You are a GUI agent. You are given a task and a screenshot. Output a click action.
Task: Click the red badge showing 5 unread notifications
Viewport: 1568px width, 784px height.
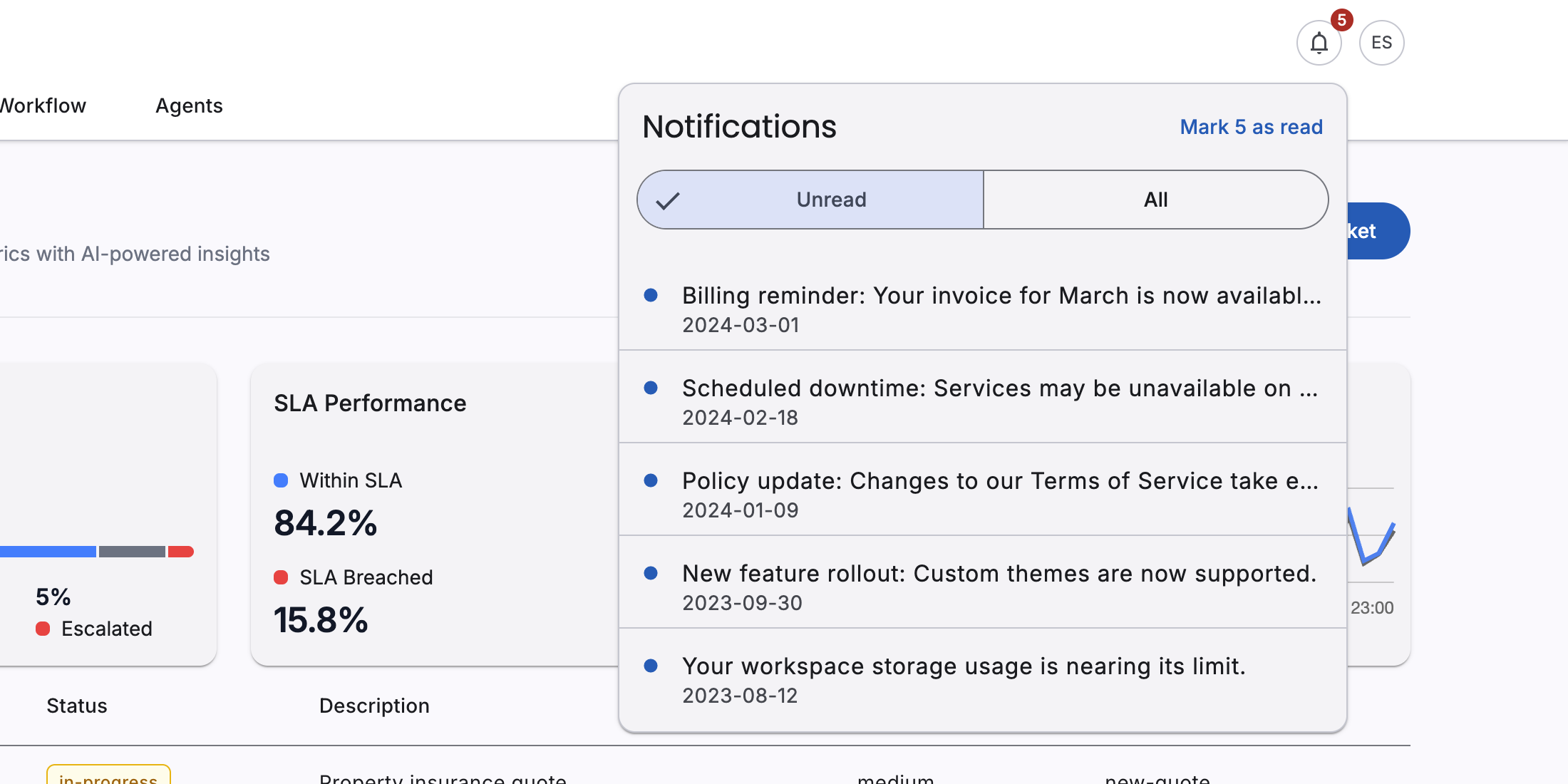(1343, 20)
